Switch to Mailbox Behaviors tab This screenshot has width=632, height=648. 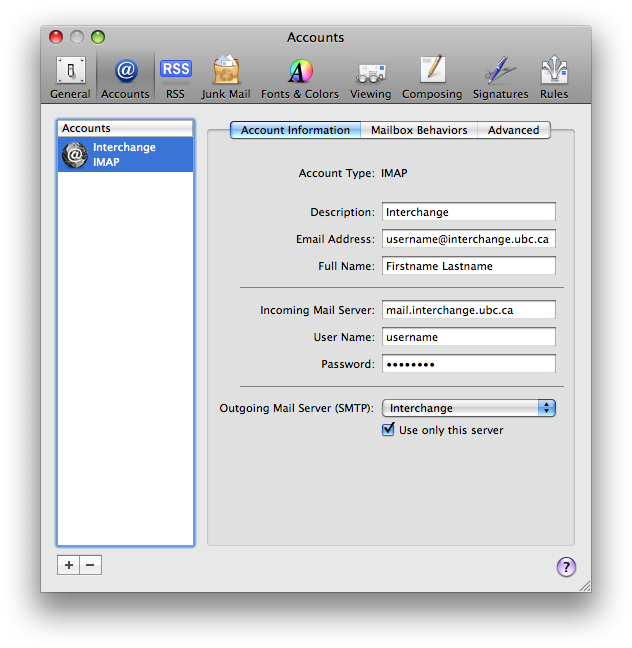(x=419, y=130)
